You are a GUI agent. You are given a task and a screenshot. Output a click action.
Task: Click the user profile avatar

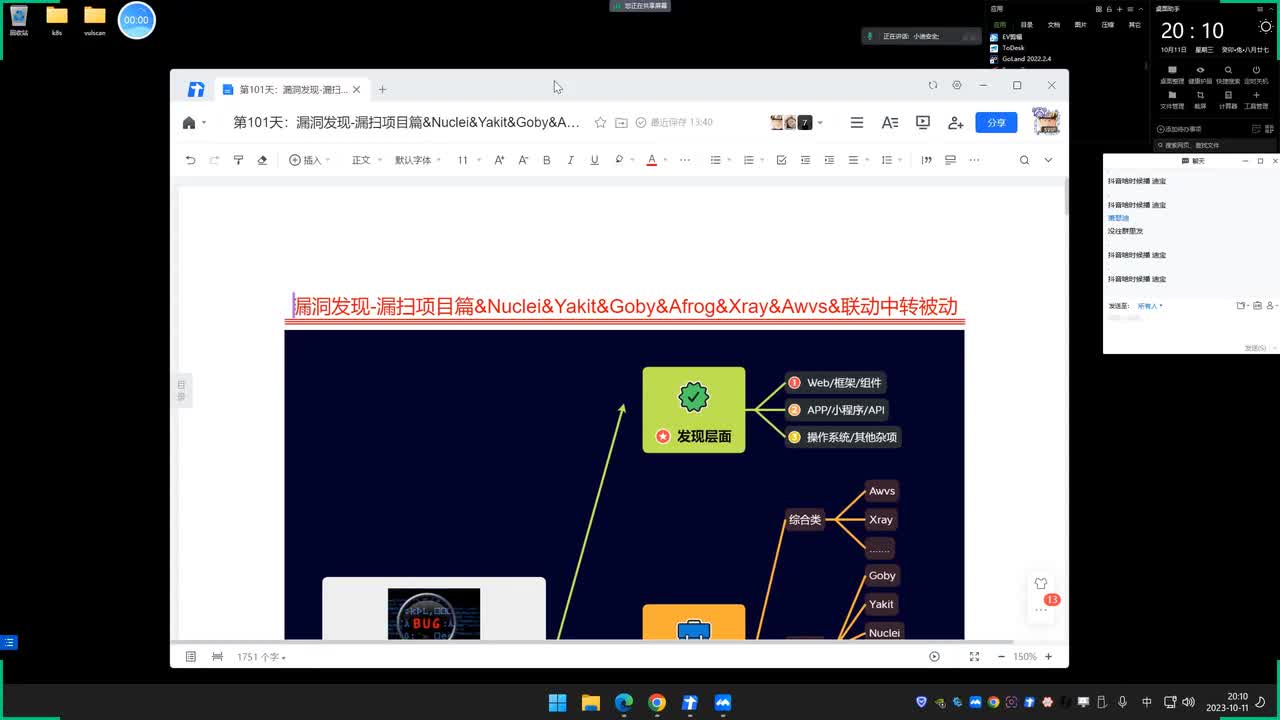[x=1045, y=121]
